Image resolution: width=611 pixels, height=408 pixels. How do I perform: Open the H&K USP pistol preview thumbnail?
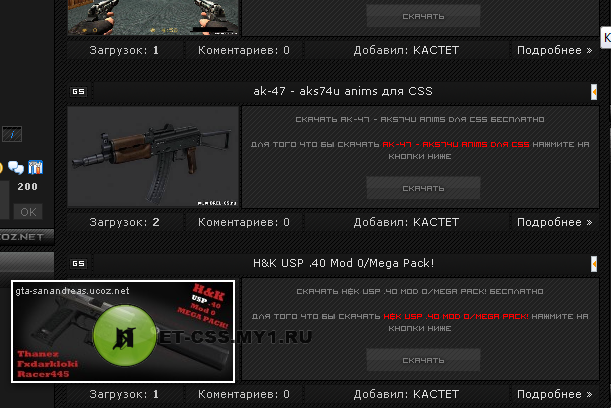[x=123, y=331]
